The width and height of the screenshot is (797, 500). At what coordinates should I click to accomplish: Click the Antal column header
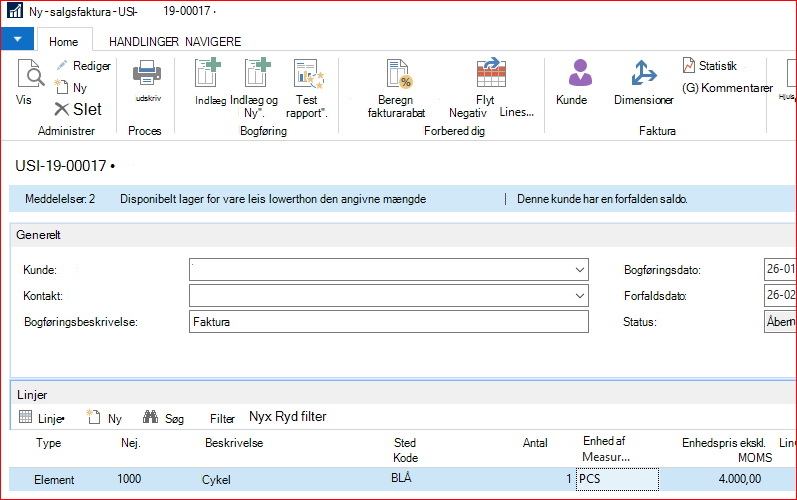[x=535, y=443]
